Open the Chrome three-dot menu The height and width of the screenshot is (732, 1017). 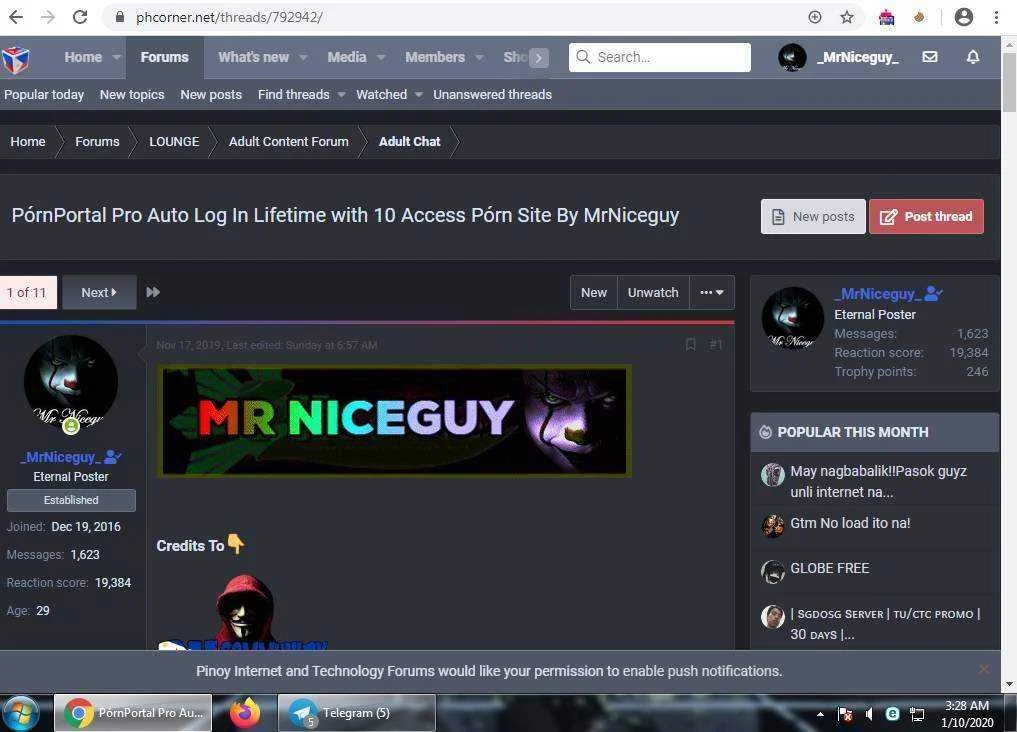(996, 18)
